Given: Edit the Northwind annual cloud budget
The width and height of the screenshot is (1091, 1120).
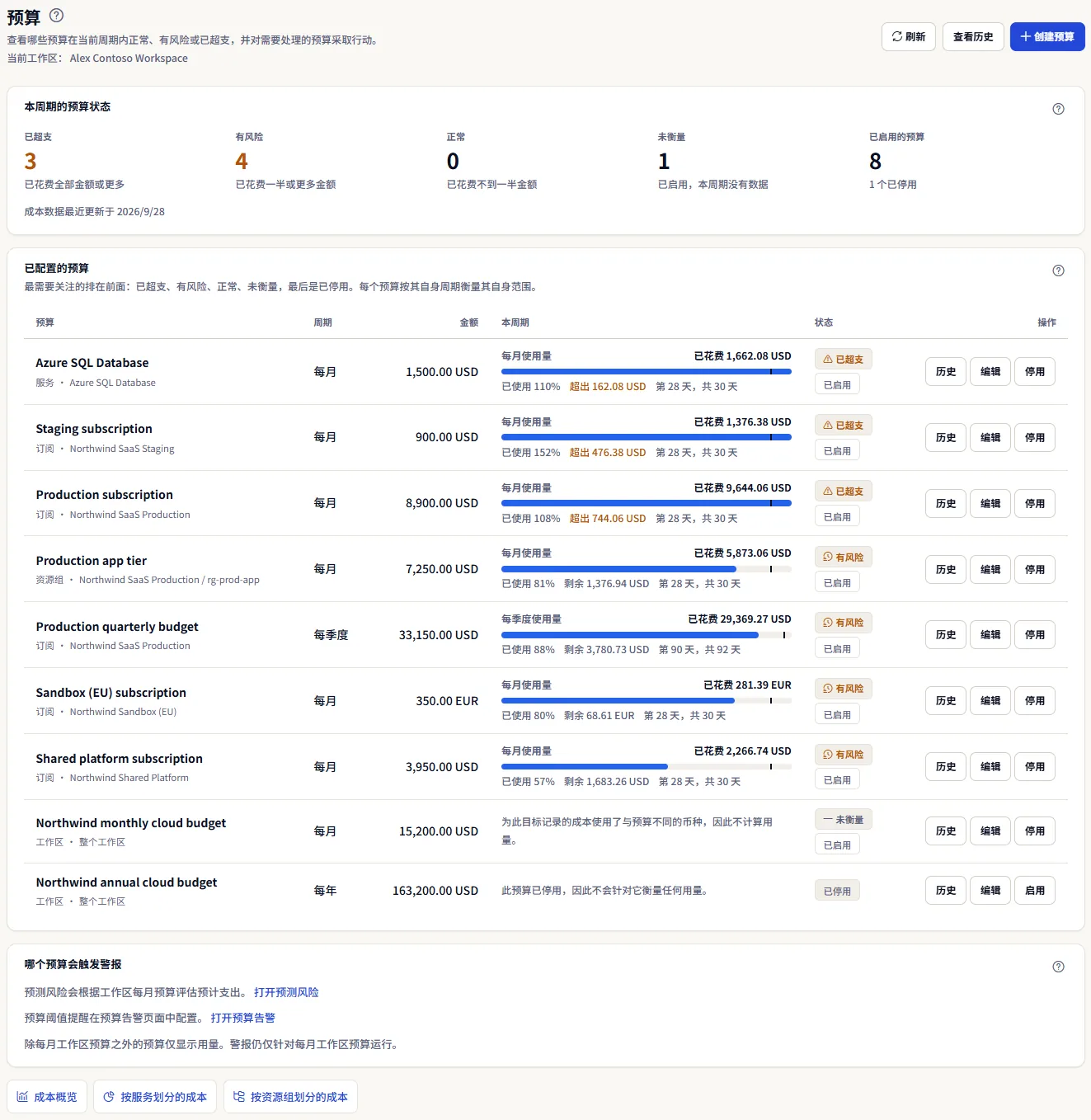Looking at the screenshot, I should 990,891.
